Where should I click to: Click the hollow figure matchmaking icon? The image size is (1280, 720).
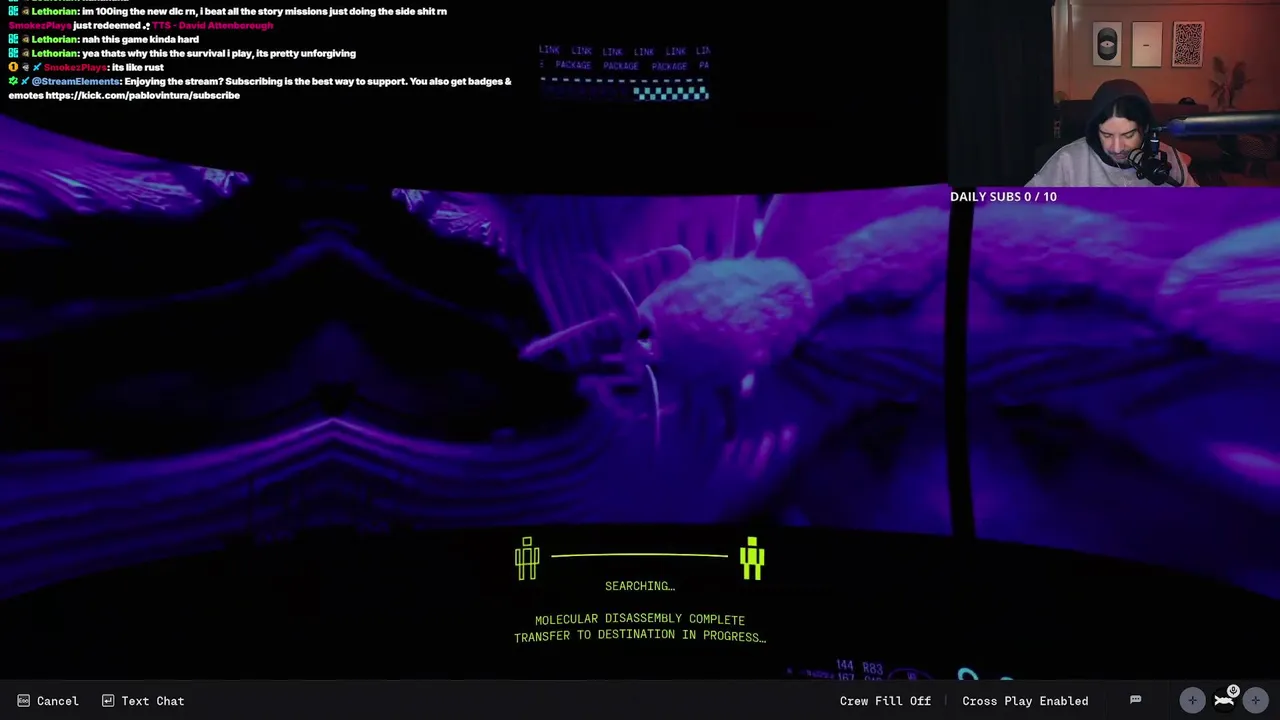click(x=527, y=558)
